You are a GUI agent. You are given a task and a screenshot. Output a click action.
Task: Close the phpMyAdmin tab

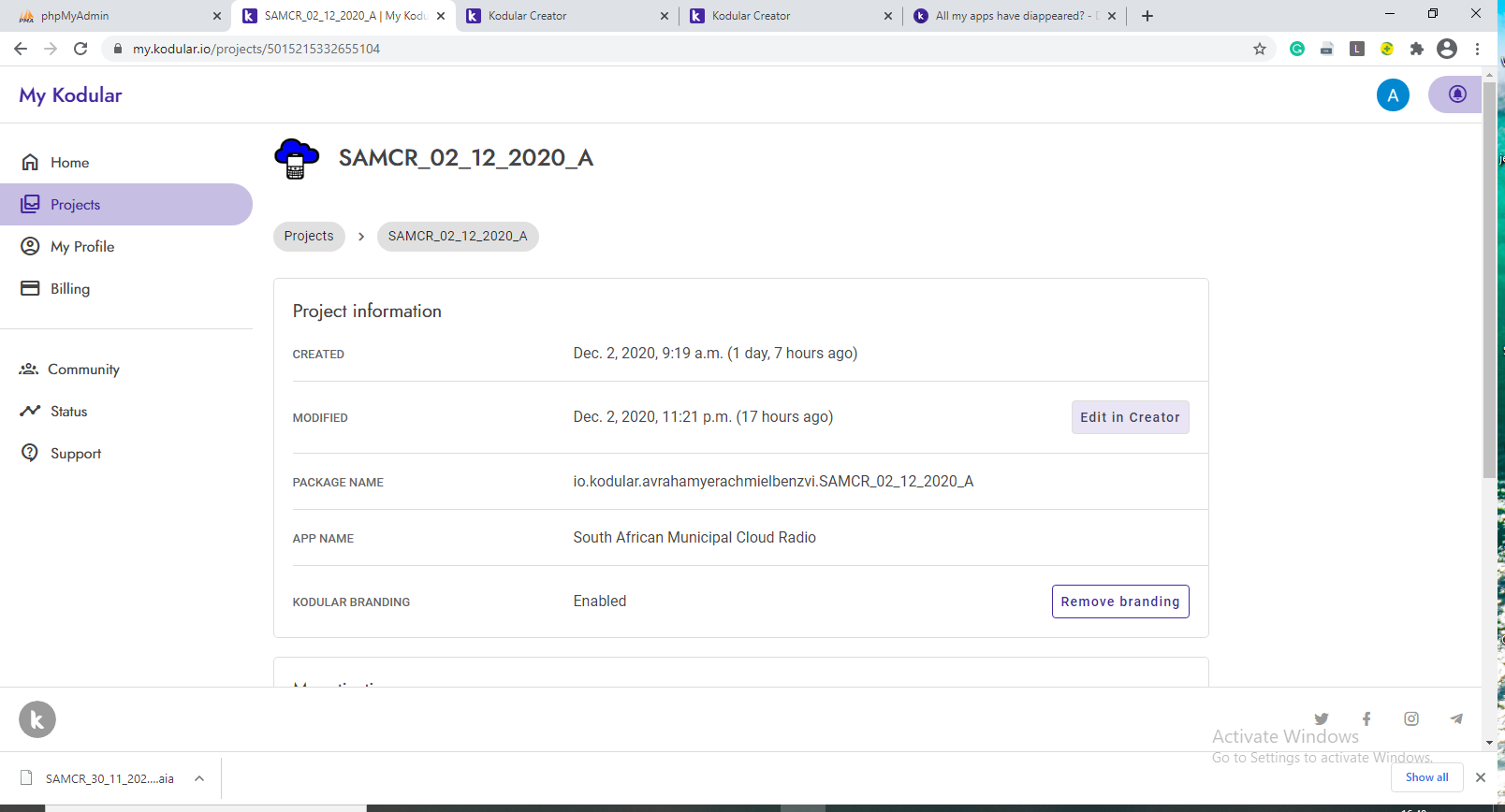217,16
